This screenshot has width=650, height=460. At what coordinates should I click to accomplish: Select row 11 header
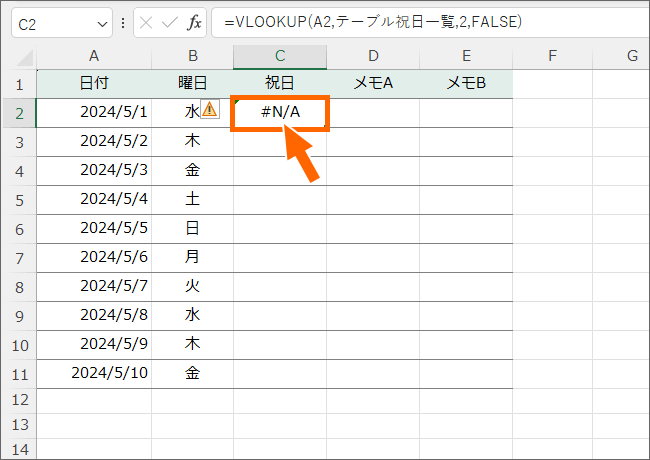(19, 374)
